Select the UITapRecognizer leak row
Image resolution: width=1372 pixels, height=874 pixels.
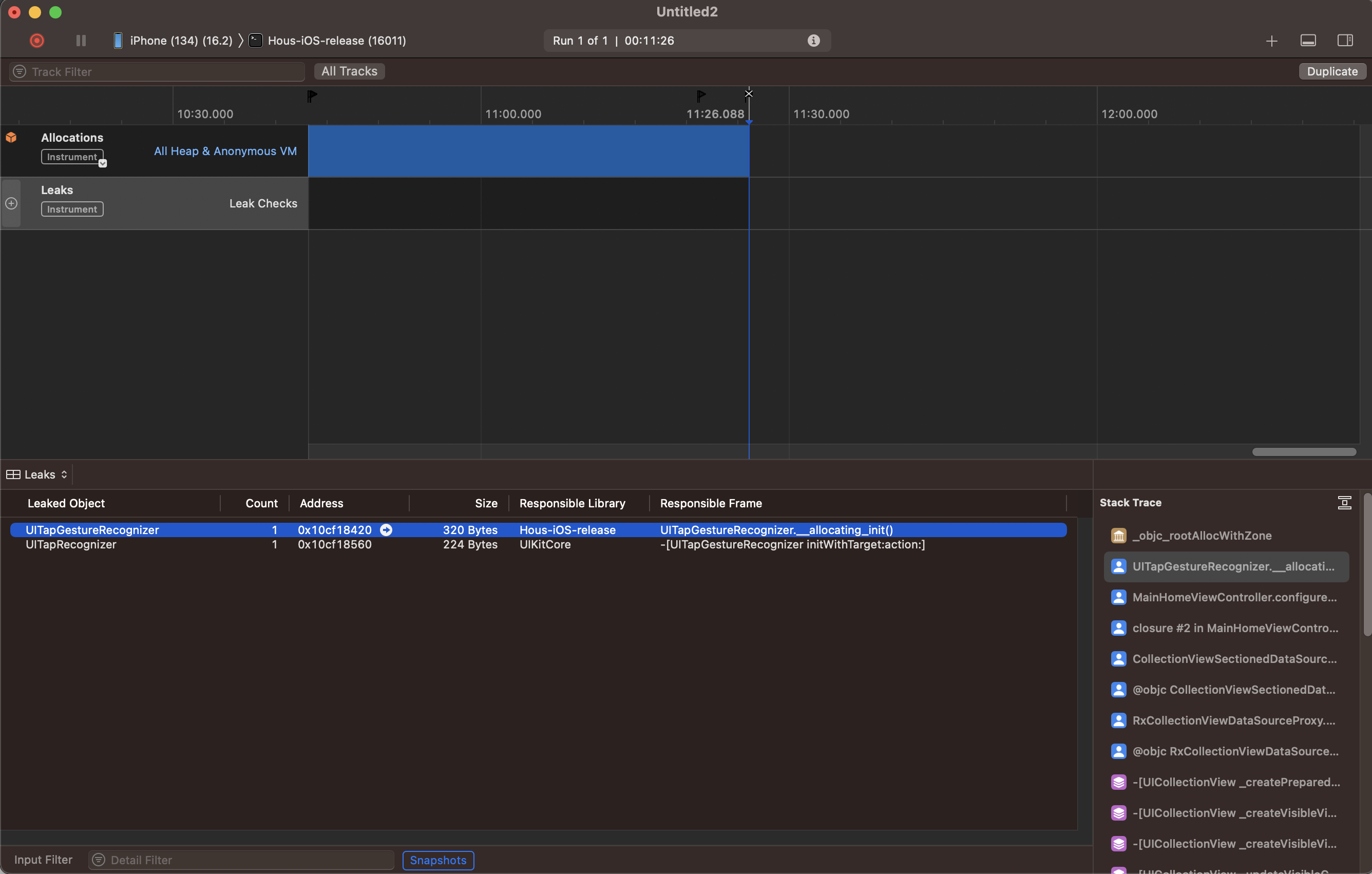tap(71, 545)
